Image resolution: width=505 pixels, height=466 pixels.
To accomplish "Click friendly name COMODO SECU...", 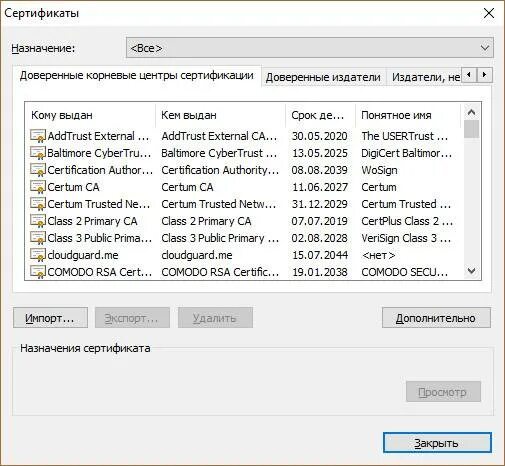I will click(x=405, y=272).
